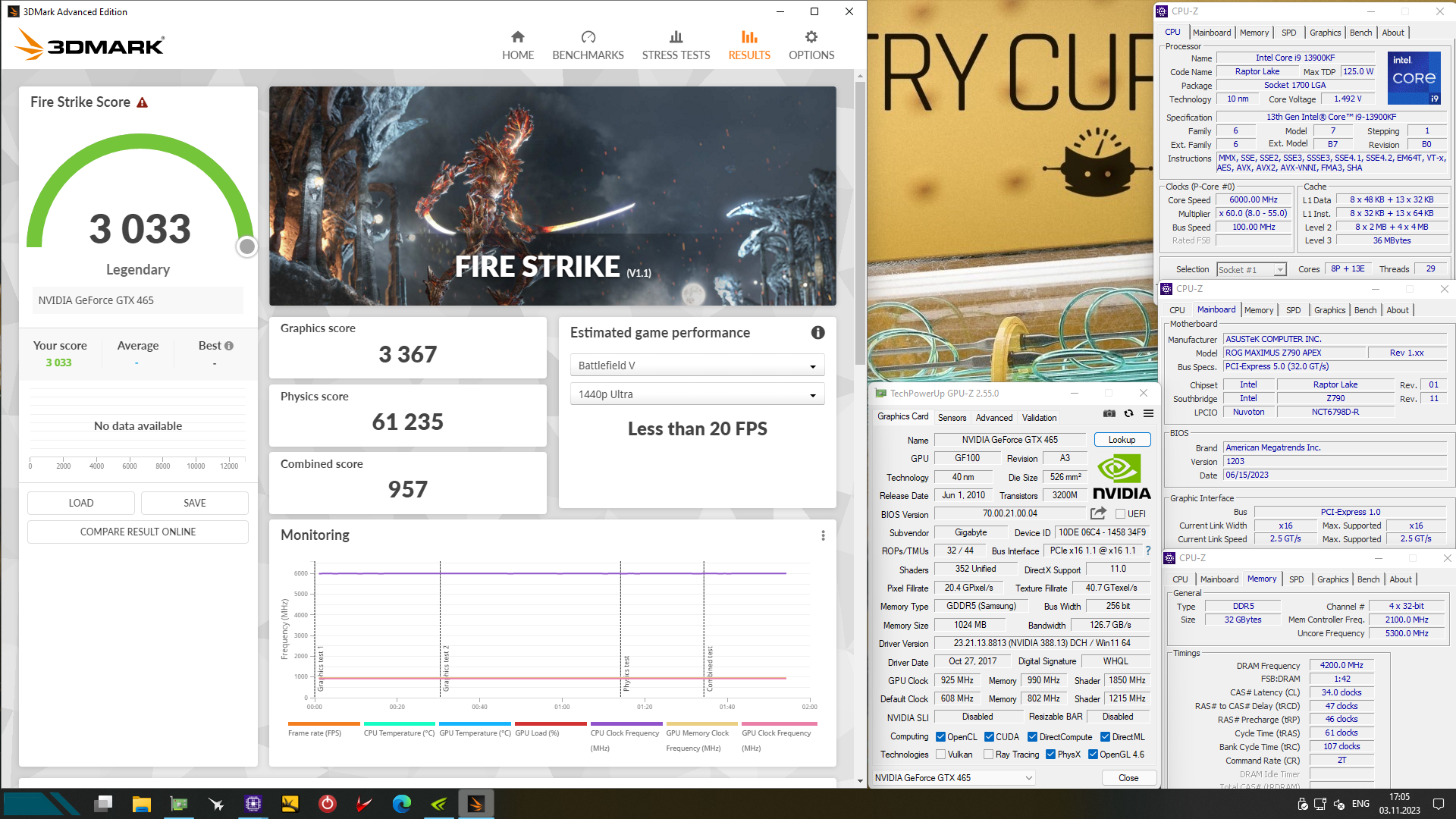1456x819 pixels.
Task: Click the info icon beside Best score
Action: click(x=229, y=346)
